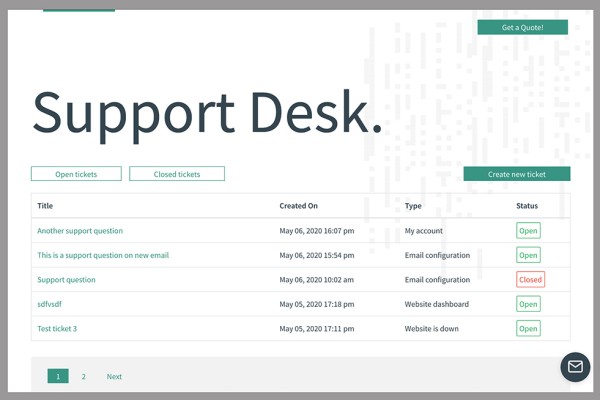
Task: Click the Created On column header
Action: pyautogui.click(x=298, y=206)
